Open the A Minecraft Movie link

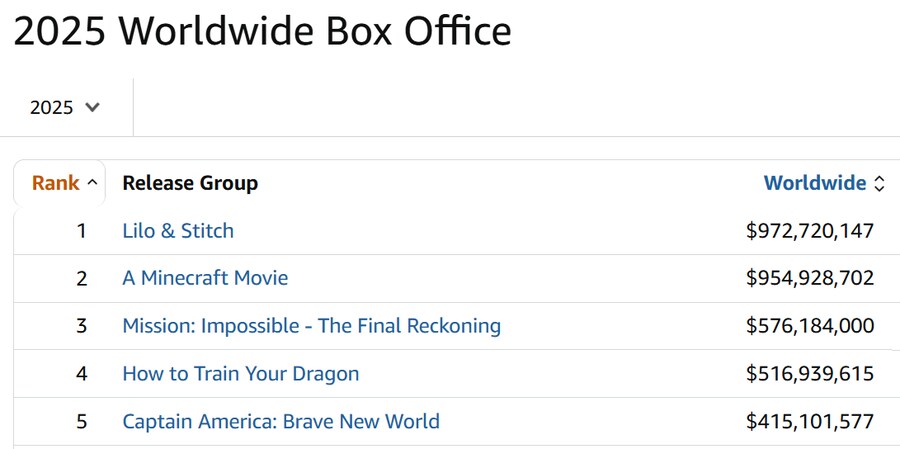[205, 278]
